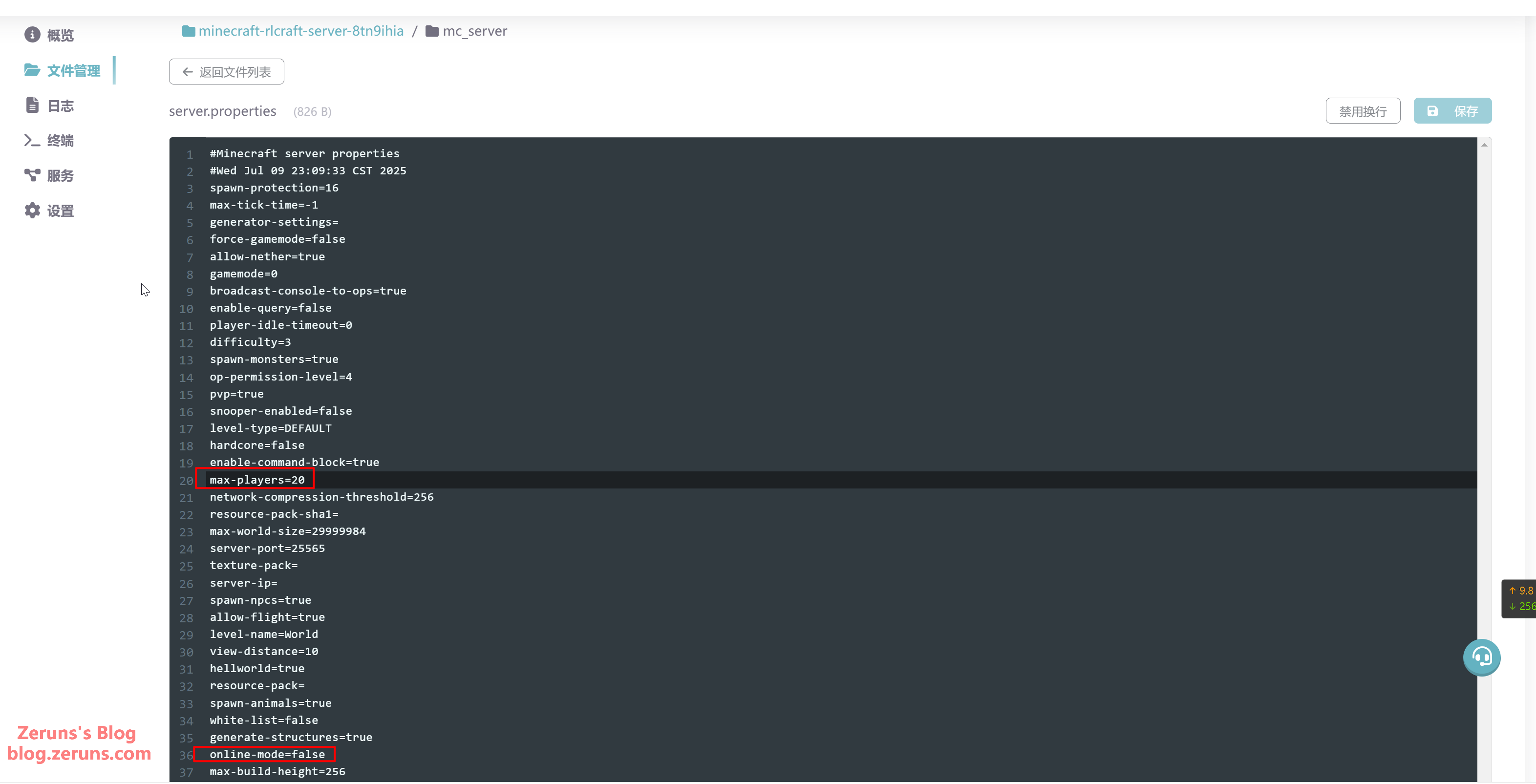1536x784 pixels.
Task: Click line number 24 in gutter
Action: (x=186, y=549)
